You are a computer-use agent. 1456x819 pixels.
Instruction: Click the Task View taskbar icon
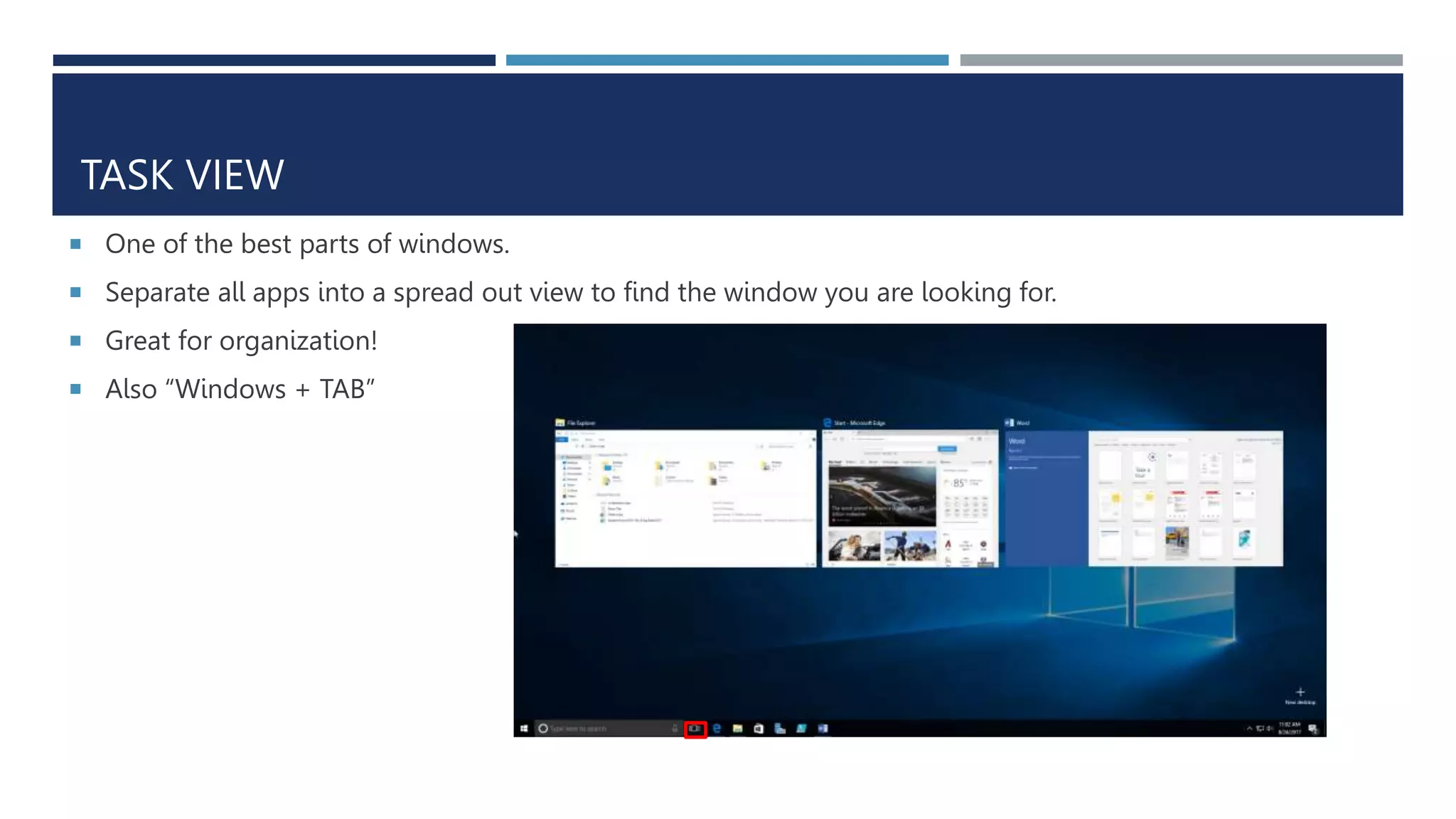coord(695,729)
